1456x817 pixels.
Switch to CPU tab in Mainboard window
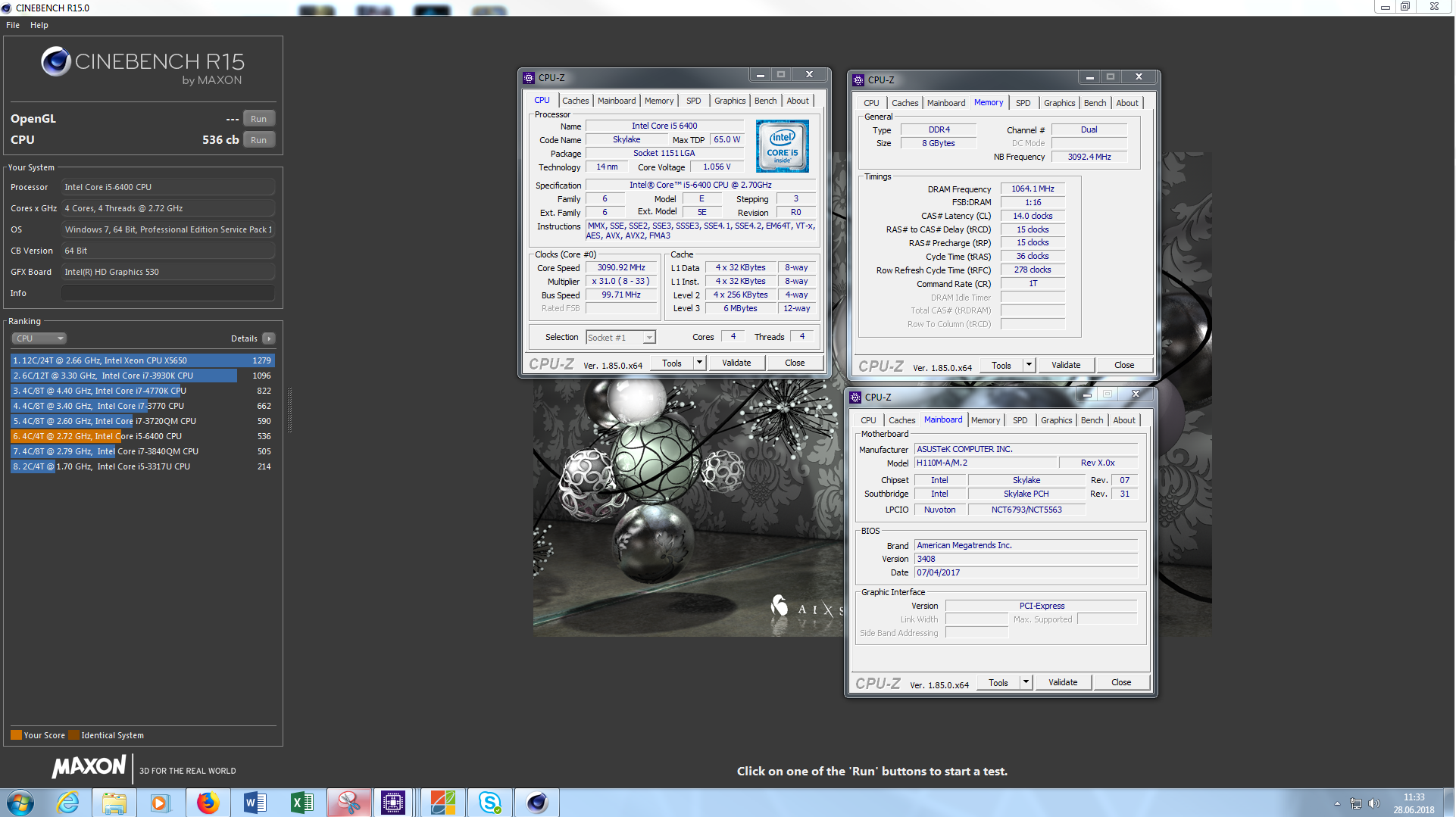[868, 420]
